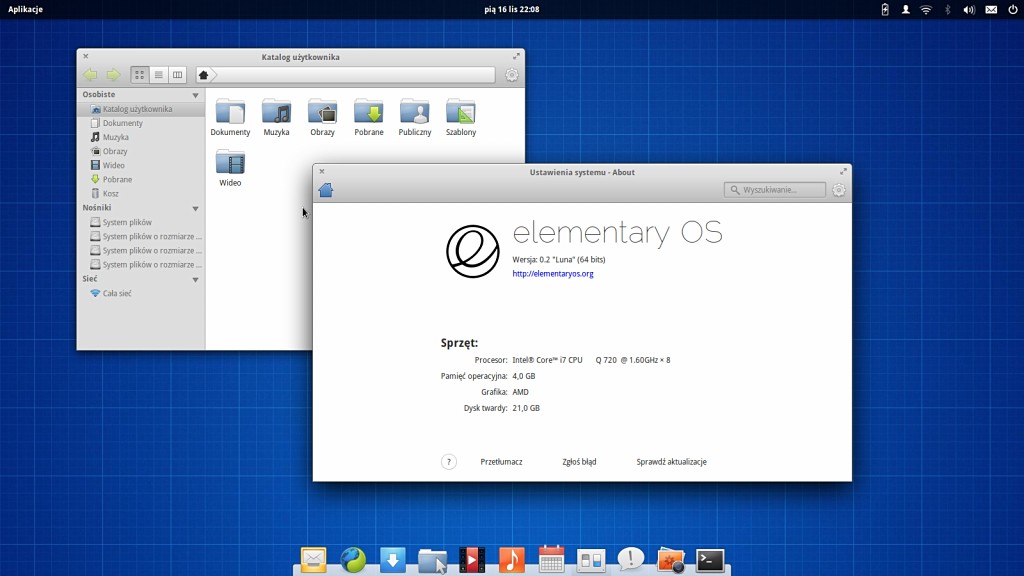
Task: Open the sound volume indicator
Action: pos(969,9)
